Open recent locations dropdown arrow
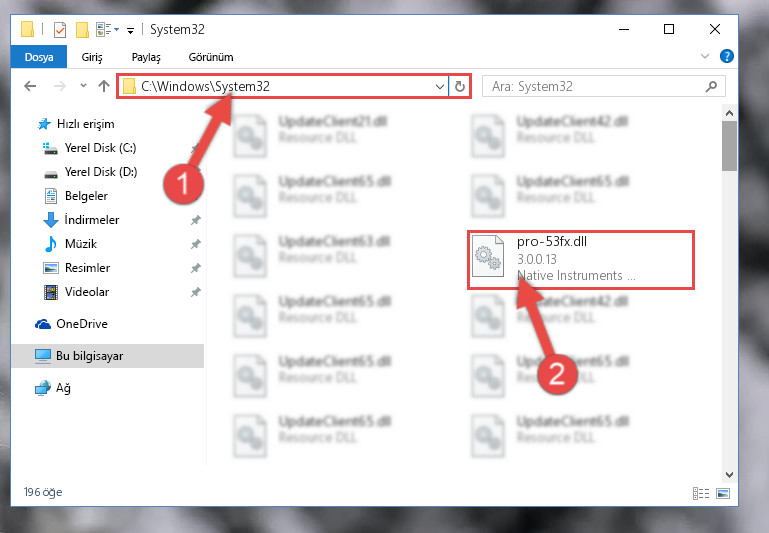The height and width of the screenshot is (533, 769). point(83,86)
